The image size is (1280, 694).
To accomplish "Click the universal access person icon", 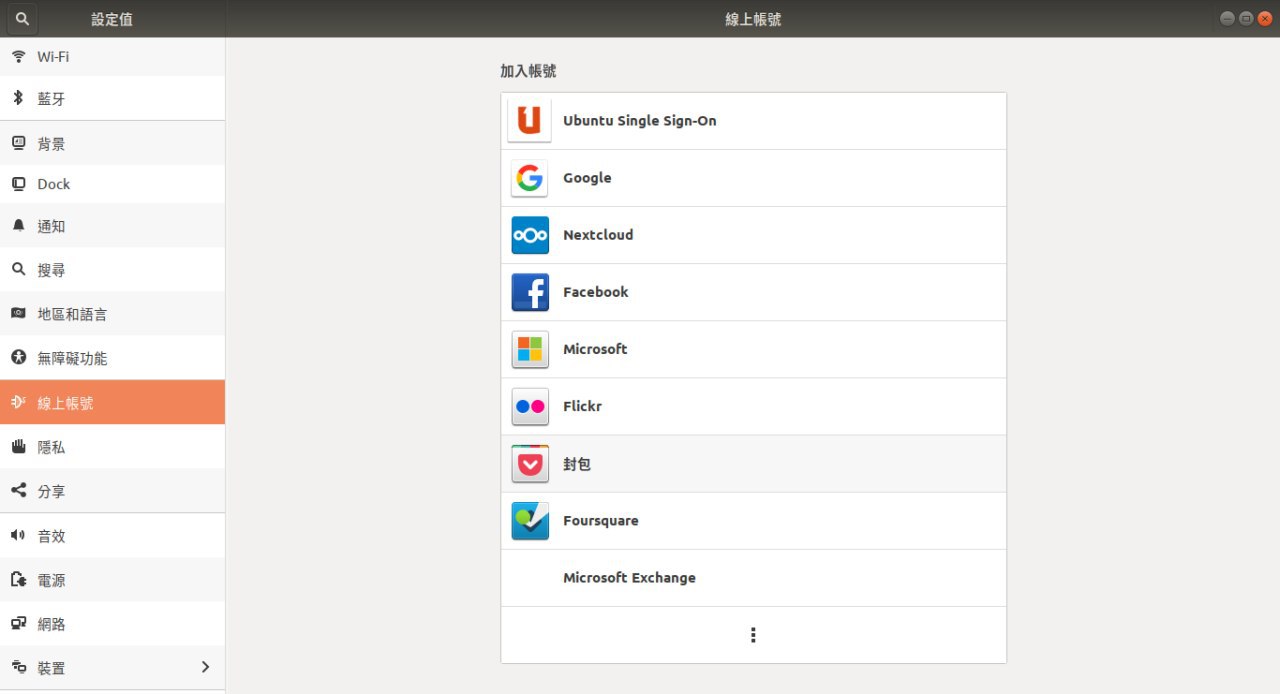I will (x=18, y=357).
